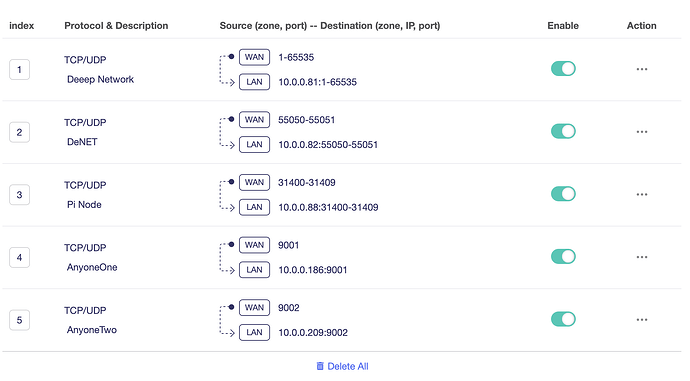The height and width of the screenshot is (381, 690).
Task: Open action menu for Pi Node rule
Action: pyautogui.click(x=642, y=194)
